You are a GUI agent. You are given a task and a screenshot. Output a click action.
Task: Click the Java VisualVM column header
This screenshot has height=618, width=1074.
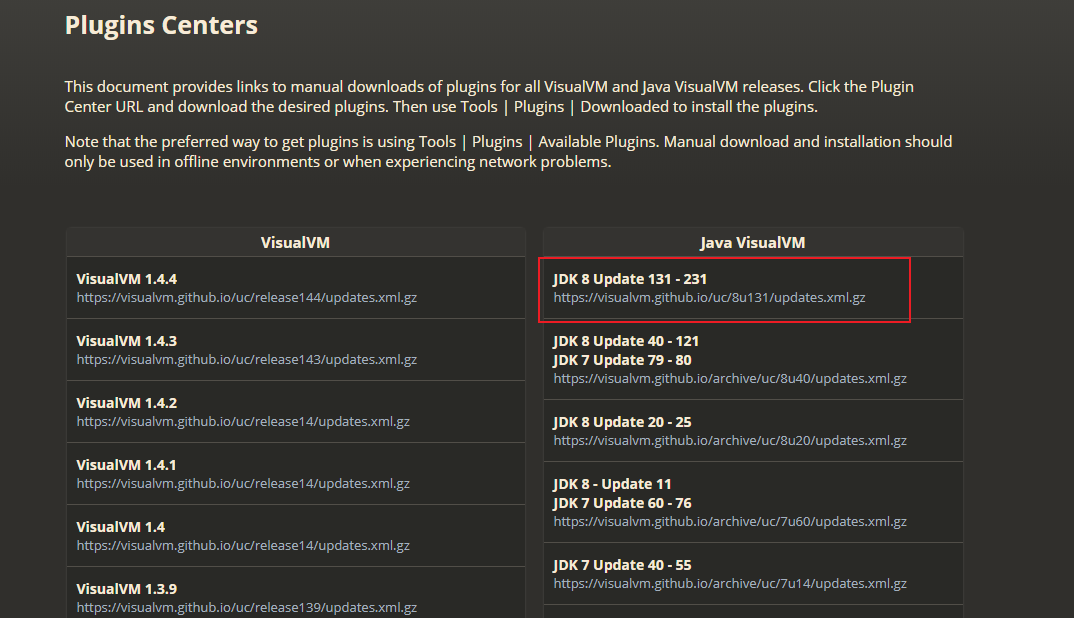tap(753, 243)
